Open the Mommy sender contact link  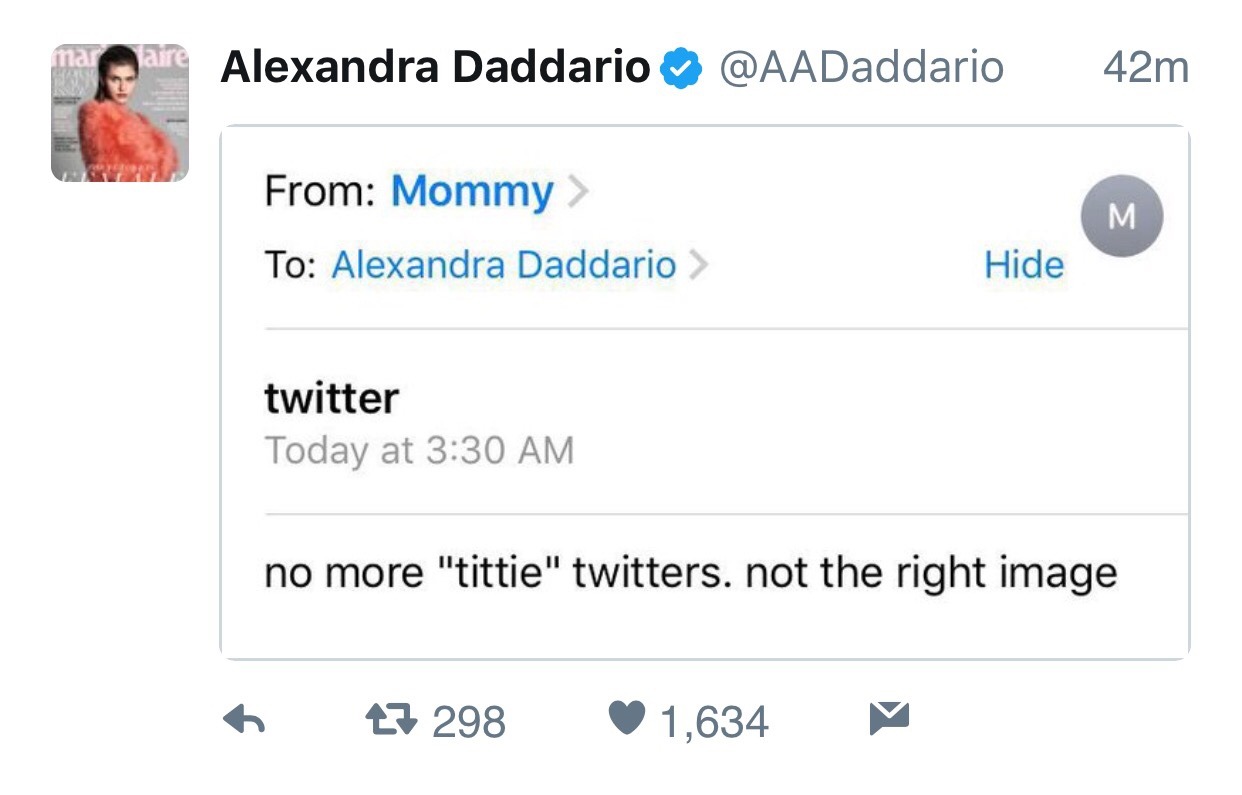pos(471,192)
